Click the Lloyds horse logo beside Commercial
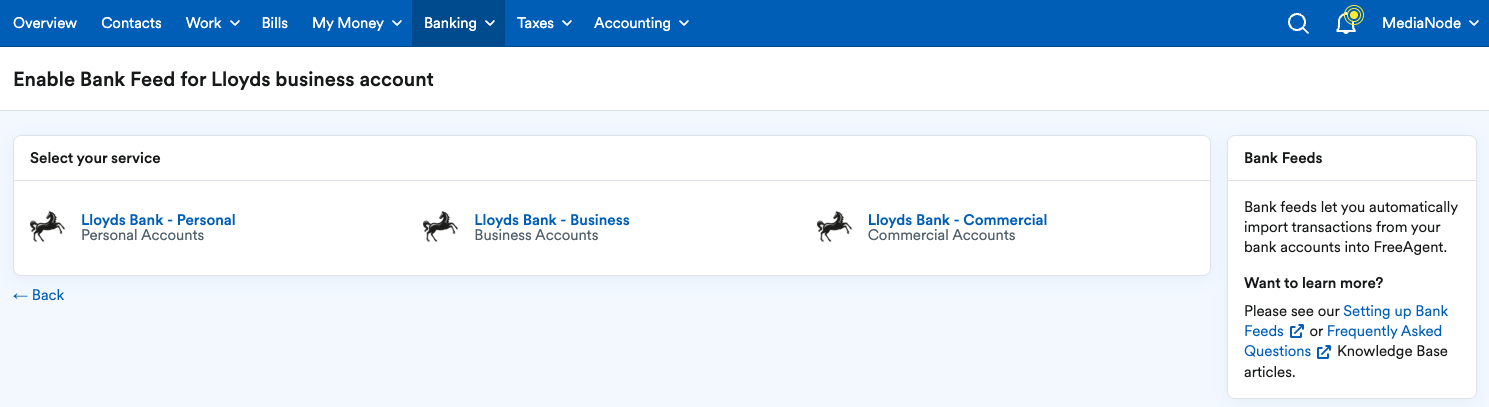The height and width of the screenshot is (407, 1489). [834, 227]
